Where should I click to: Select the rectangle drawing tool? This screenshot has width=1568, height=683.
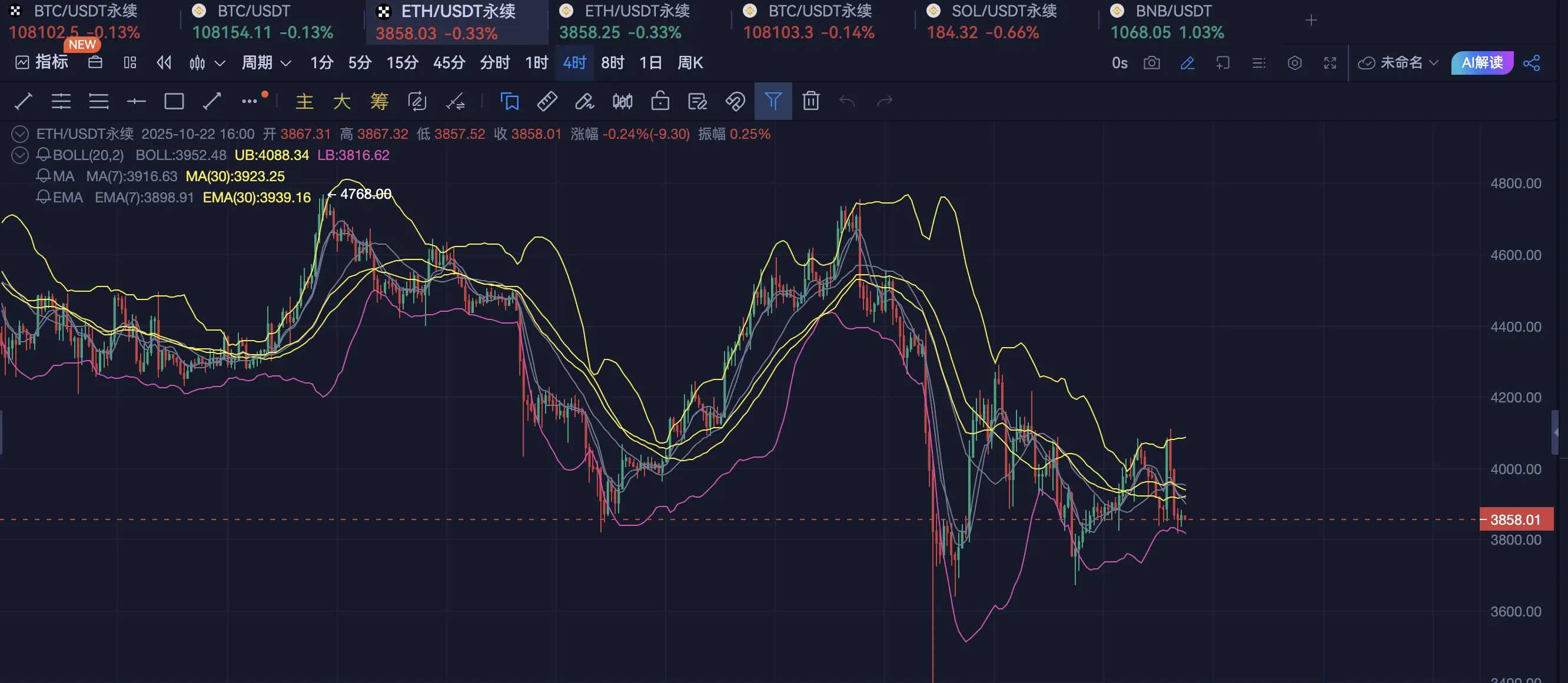tap(174, 101)
